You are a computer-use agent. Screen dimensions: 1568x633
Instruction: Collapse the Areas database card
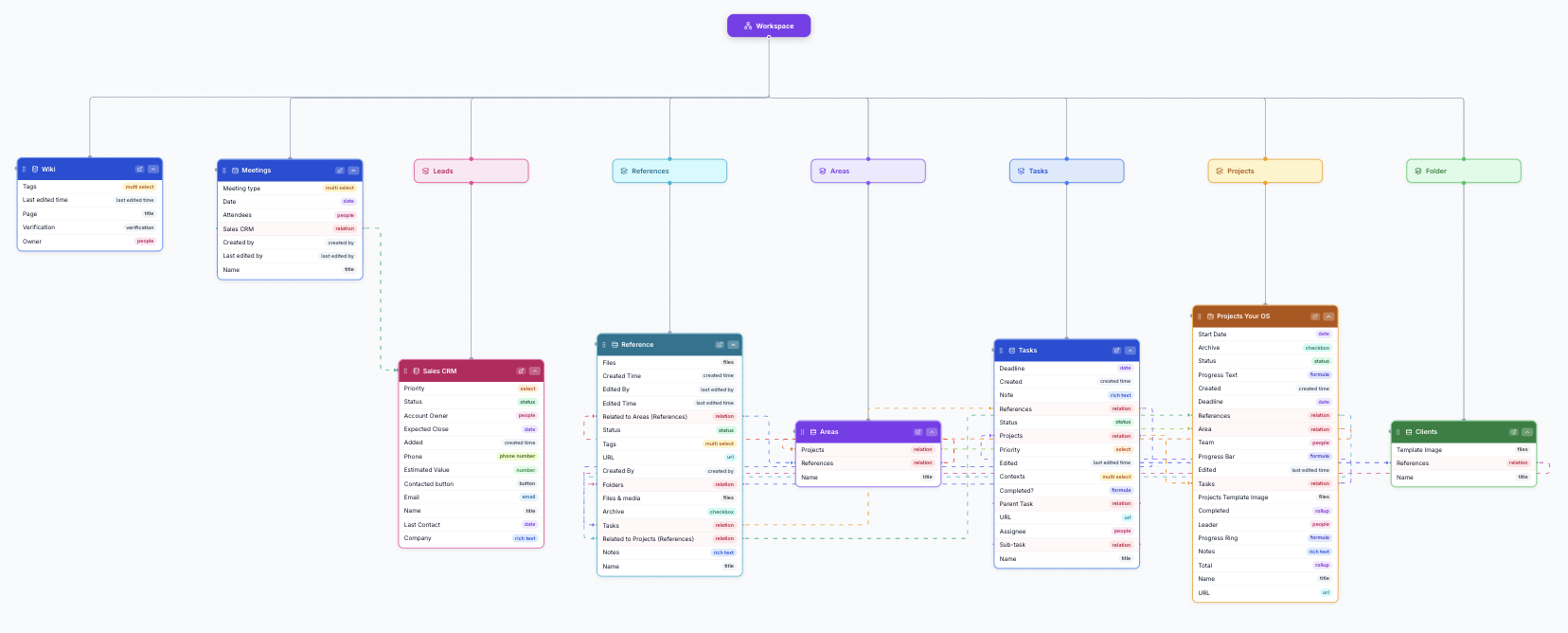pyautogui.click(x=932, y=432)
